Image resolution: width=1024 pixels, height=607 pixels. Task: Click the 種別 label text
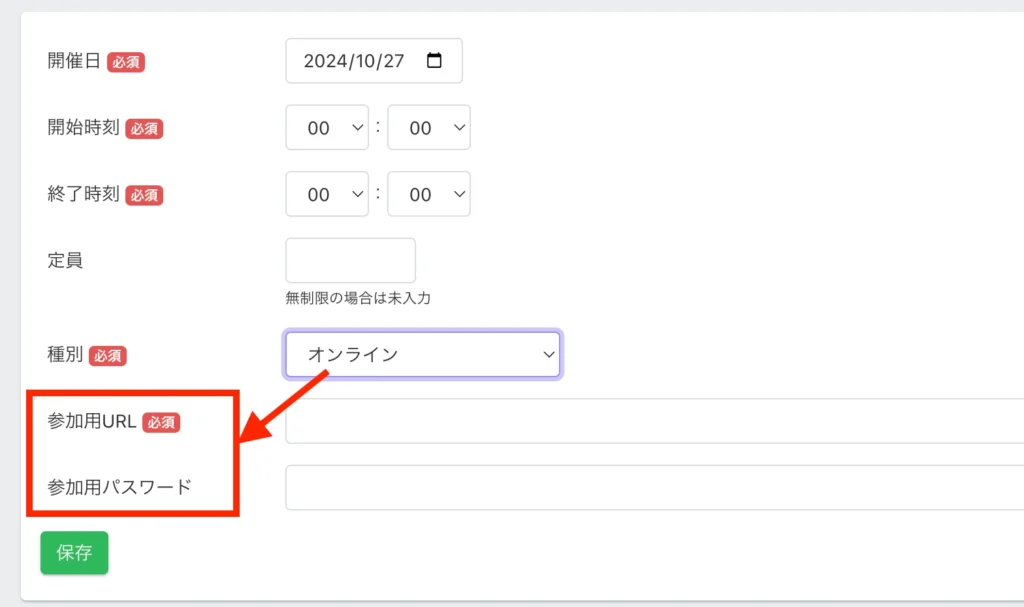[65, 354]
